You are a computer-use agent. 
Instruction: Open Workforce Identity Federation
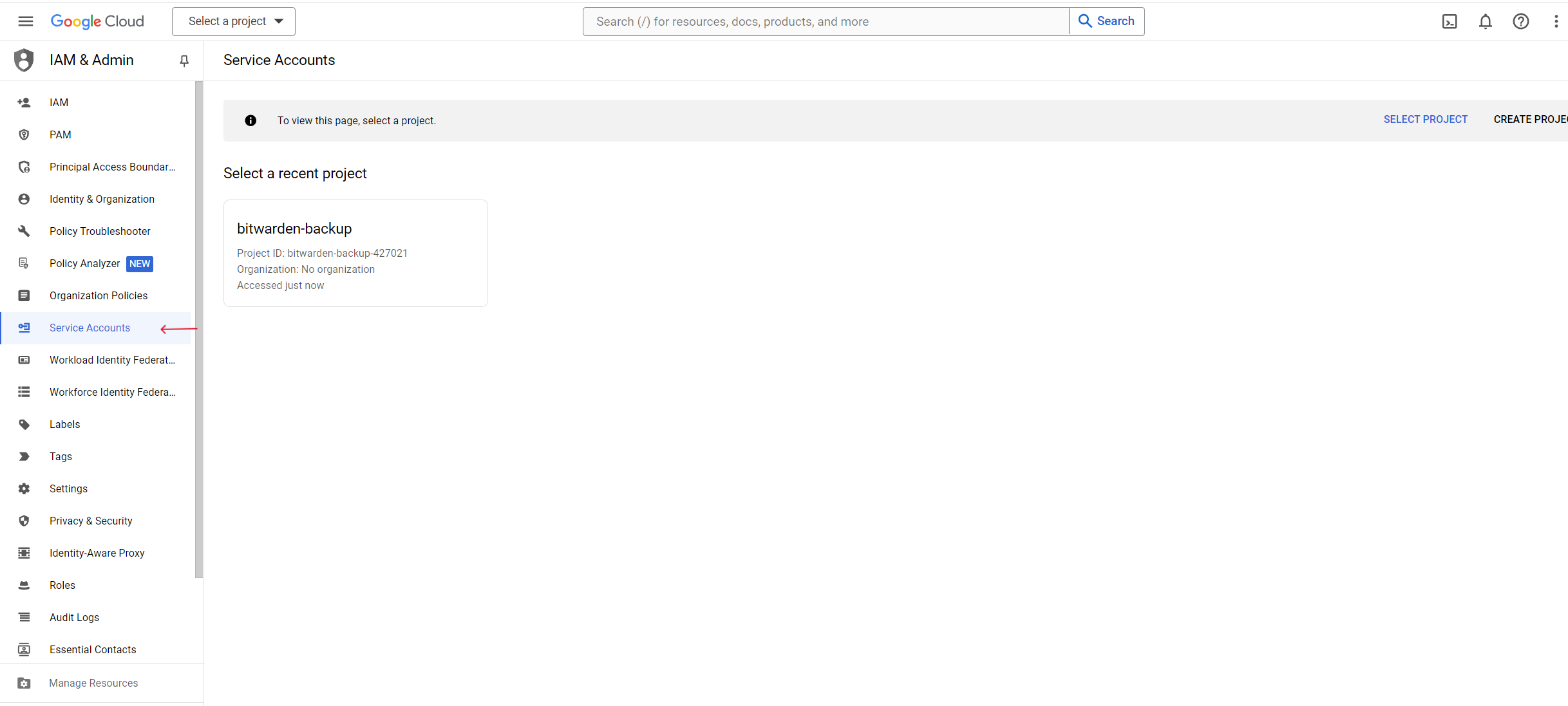(113, 392)
